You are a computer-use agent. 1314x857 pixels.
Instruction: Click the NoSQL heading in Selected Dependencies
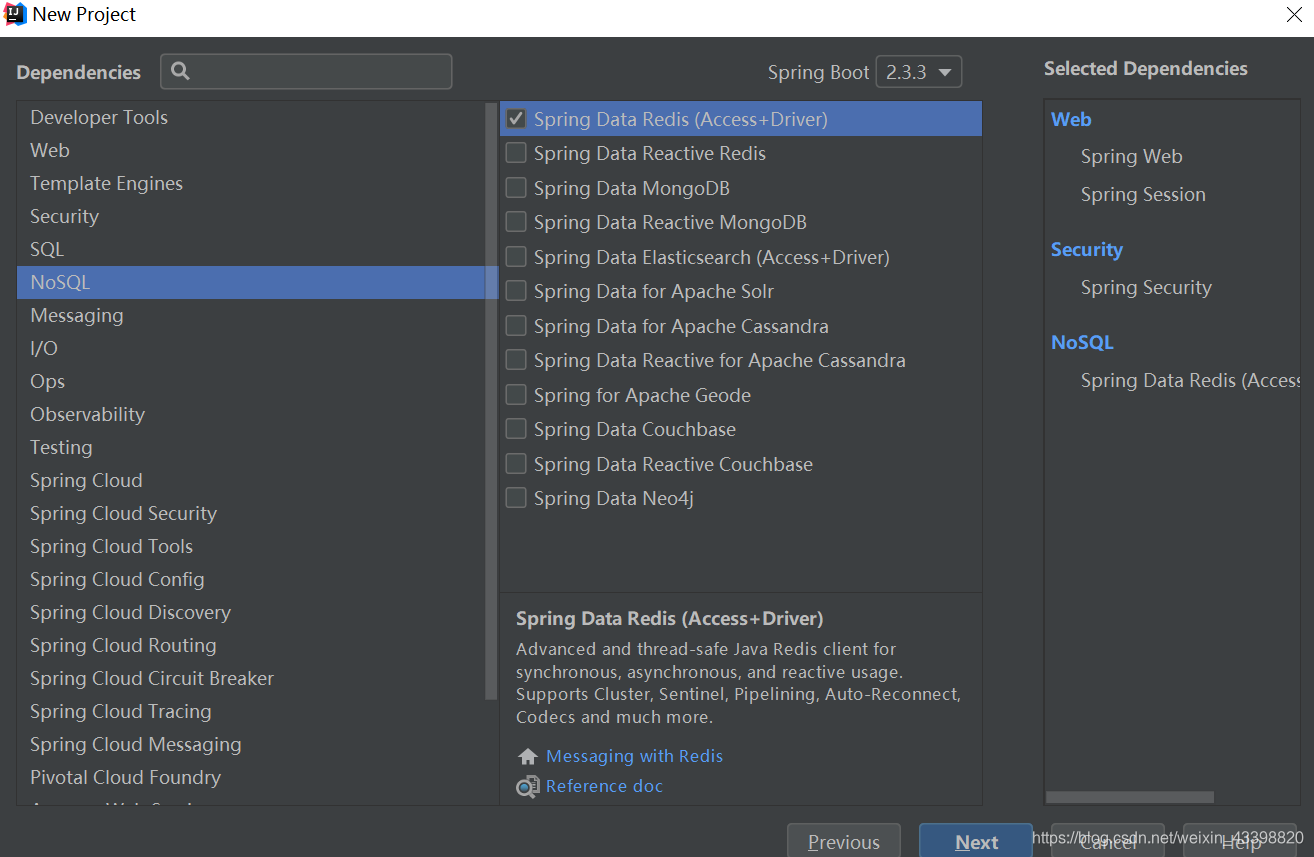tap(1082, 342)
